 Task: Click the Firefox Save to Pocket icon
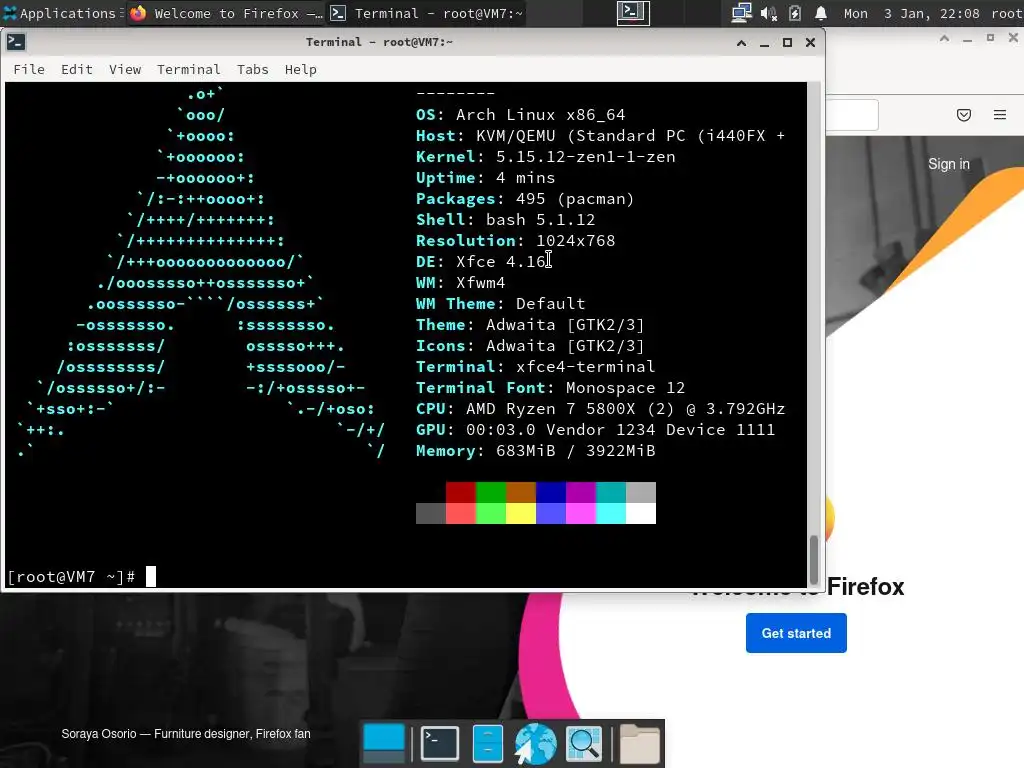coord(963,115)
